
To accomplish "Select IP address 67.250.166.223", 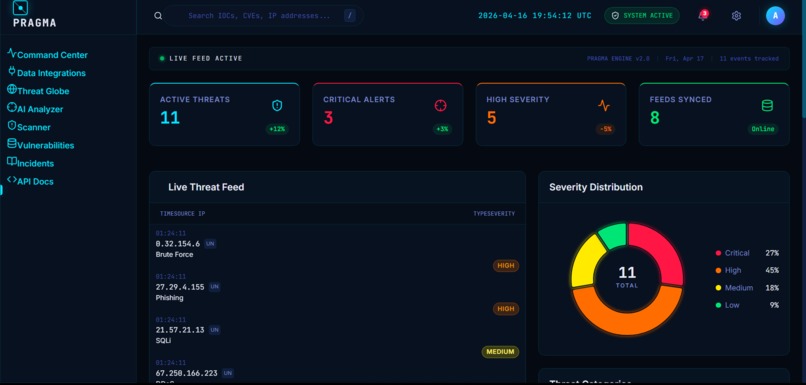I will tap(187, 373).
